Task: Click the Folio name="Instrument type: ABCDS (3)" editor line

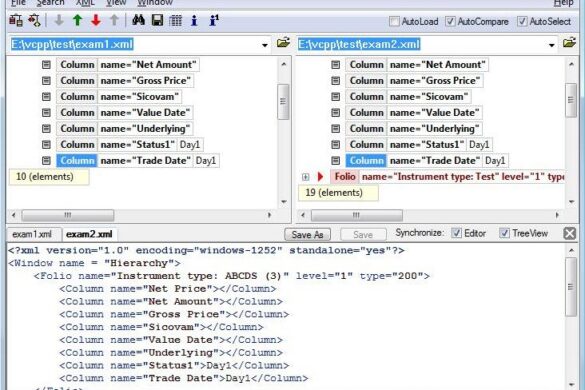Action: (x=232, y=276)
